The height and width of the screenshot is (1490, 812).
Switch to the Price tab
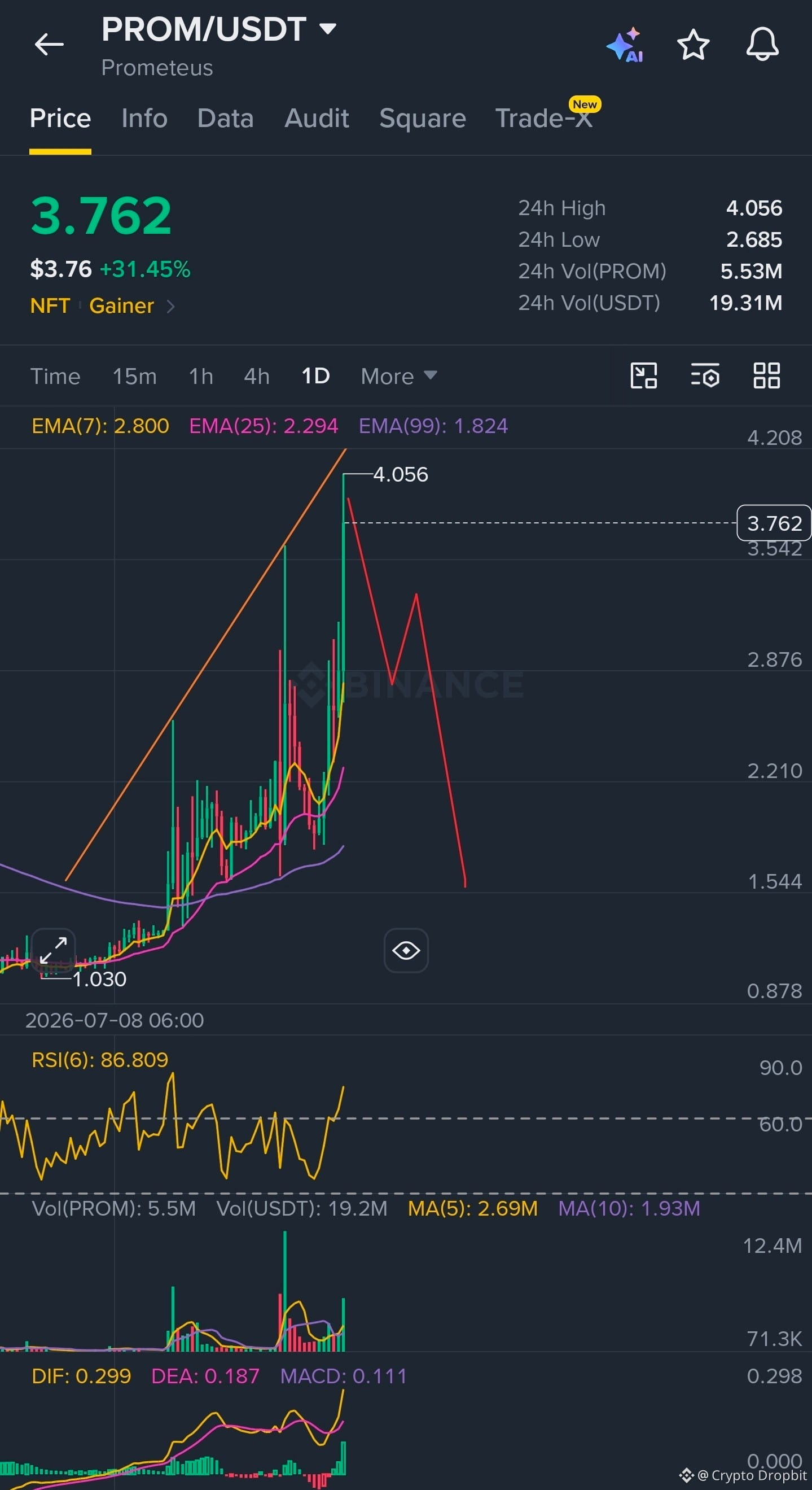coord(60,119)
